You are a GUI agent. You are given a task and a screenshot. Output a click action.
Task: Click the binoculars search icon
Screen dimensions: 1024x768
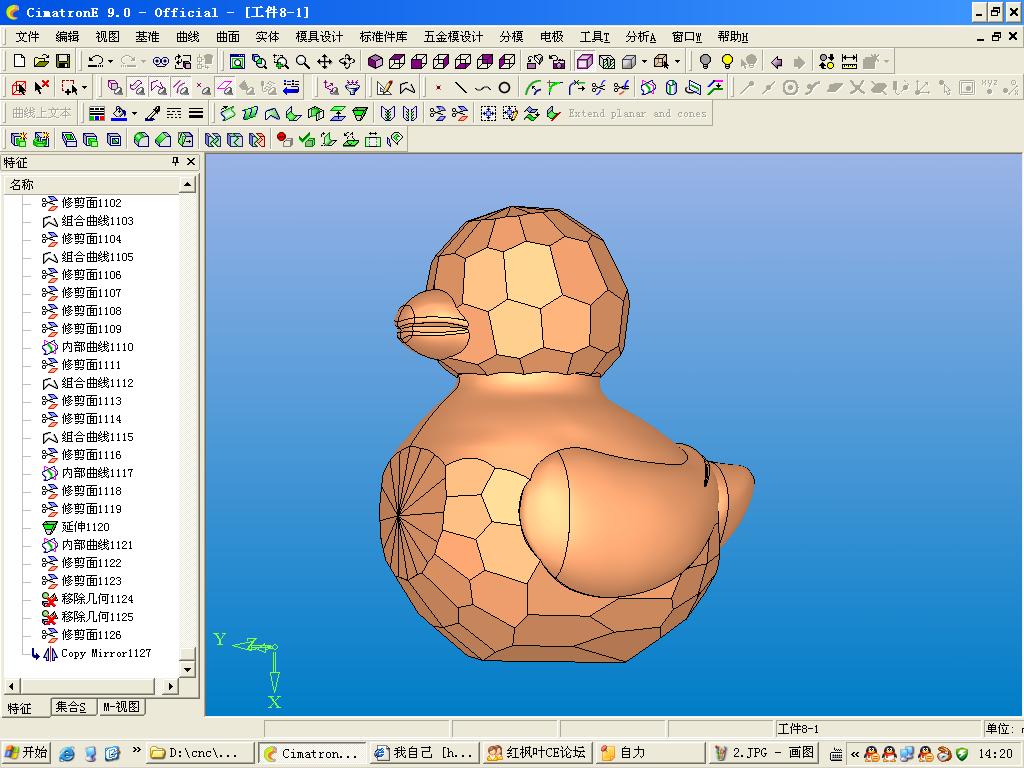161,61
